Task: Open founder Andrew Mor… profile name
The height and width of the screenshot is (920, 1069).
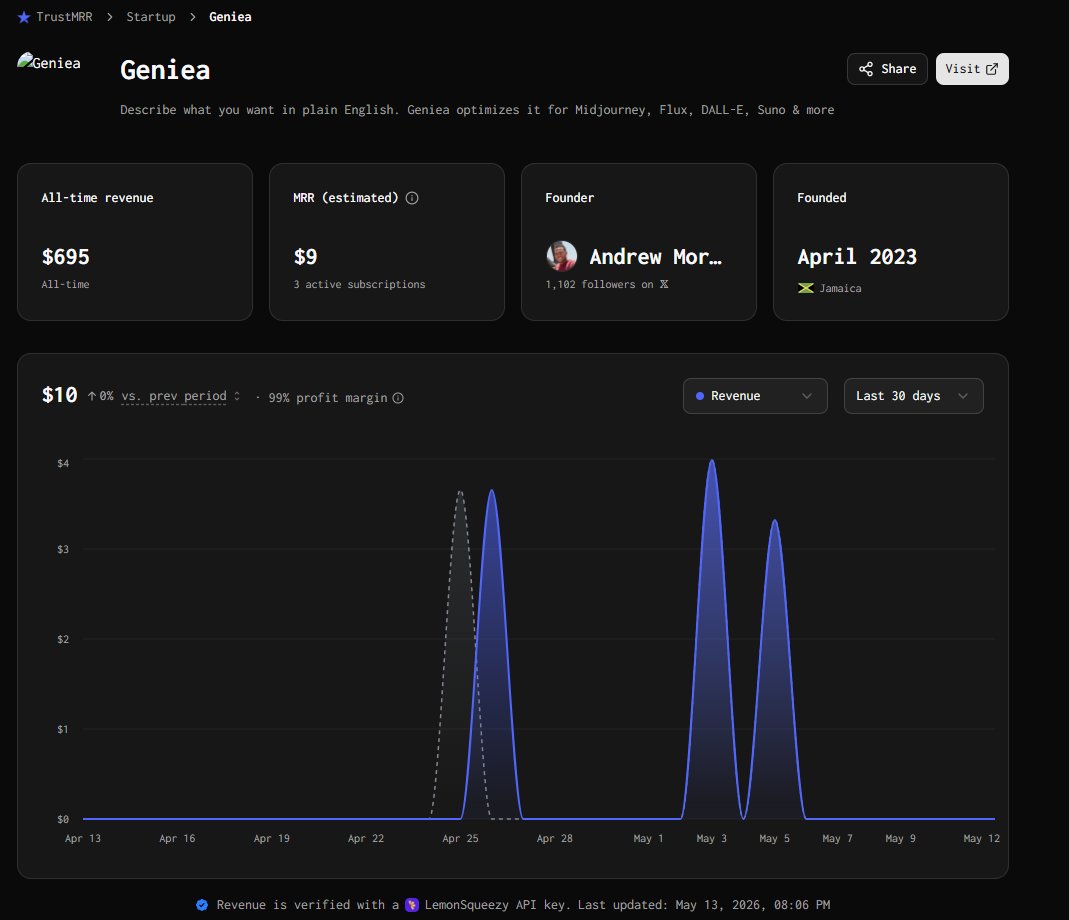Action: (655, 256)
